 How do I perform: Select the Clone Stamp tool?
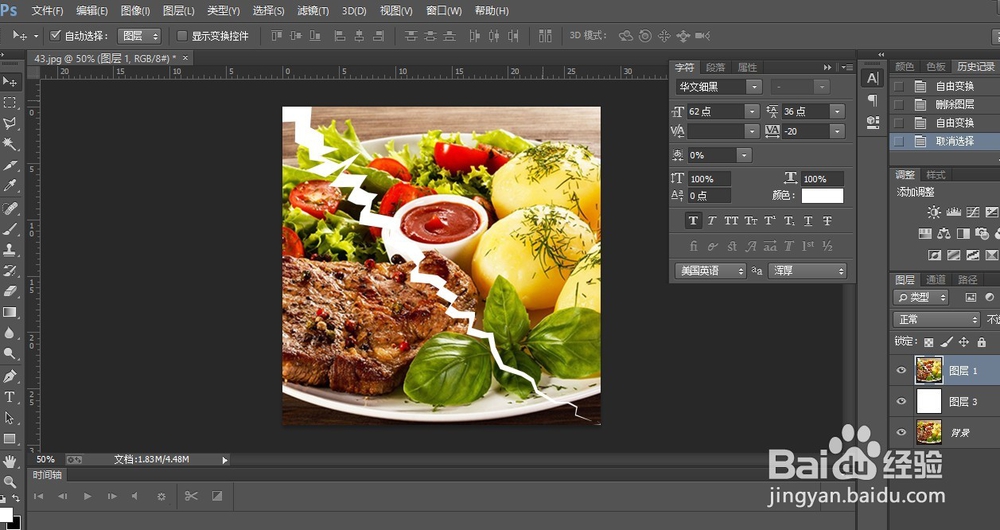click(10, 249)
